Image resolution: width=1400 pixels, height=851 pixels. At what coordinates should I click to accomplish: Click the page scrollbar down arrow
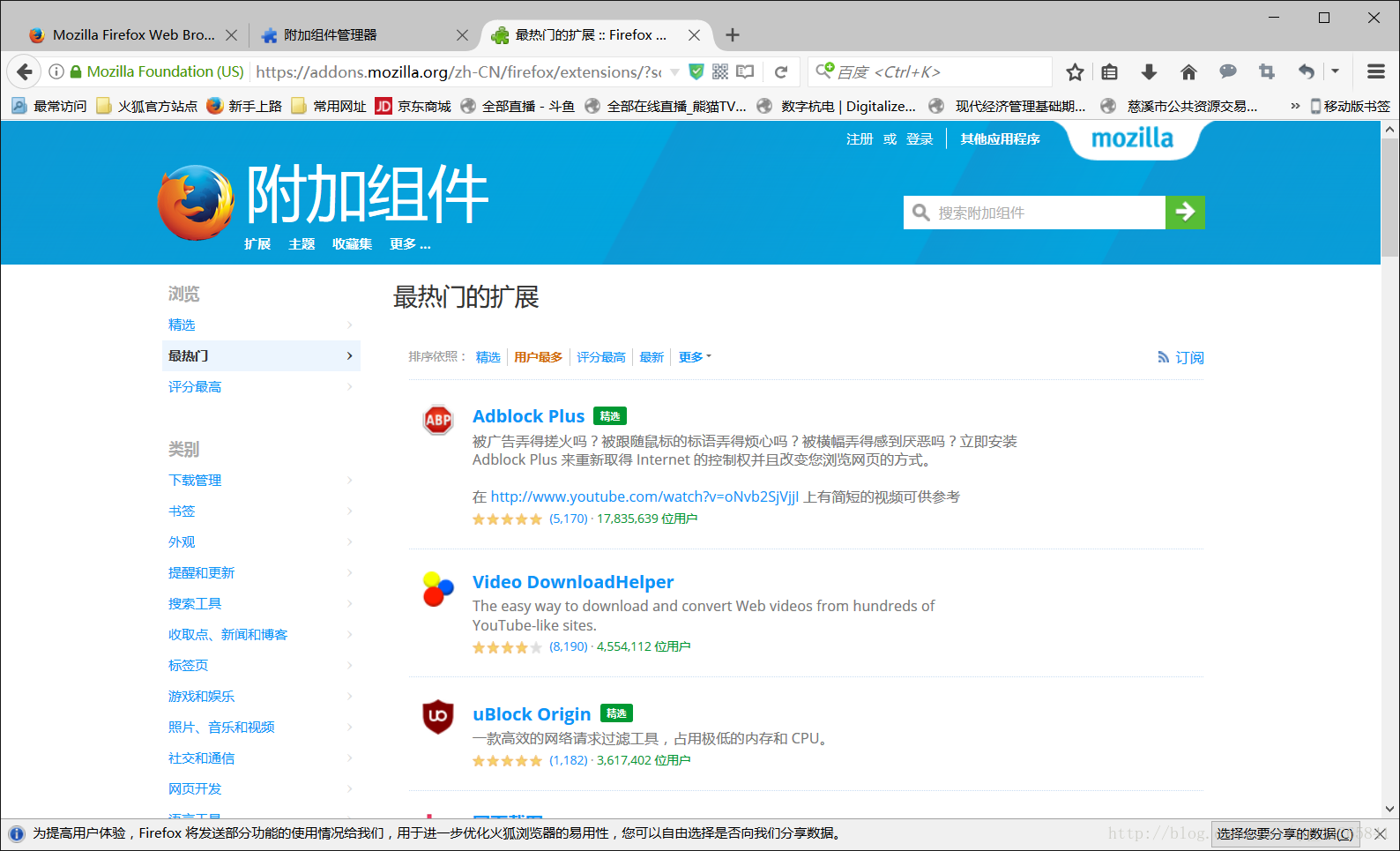[1390, 808]
